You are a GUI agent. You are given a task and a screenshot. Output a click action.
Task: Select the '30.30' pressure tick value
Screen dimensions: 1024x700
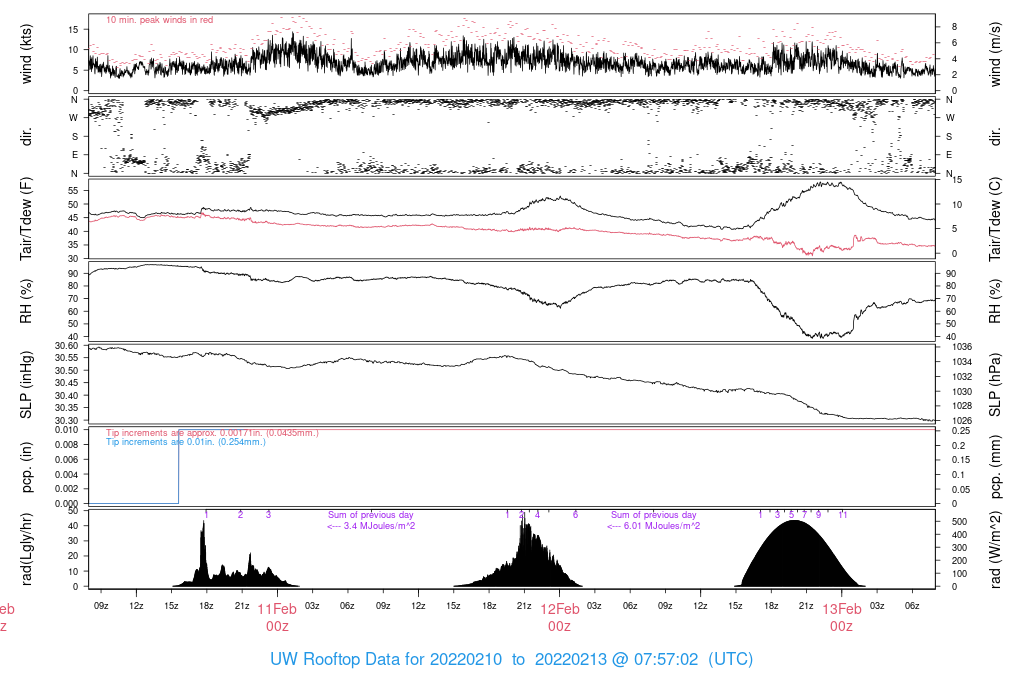tap(67, 421)
